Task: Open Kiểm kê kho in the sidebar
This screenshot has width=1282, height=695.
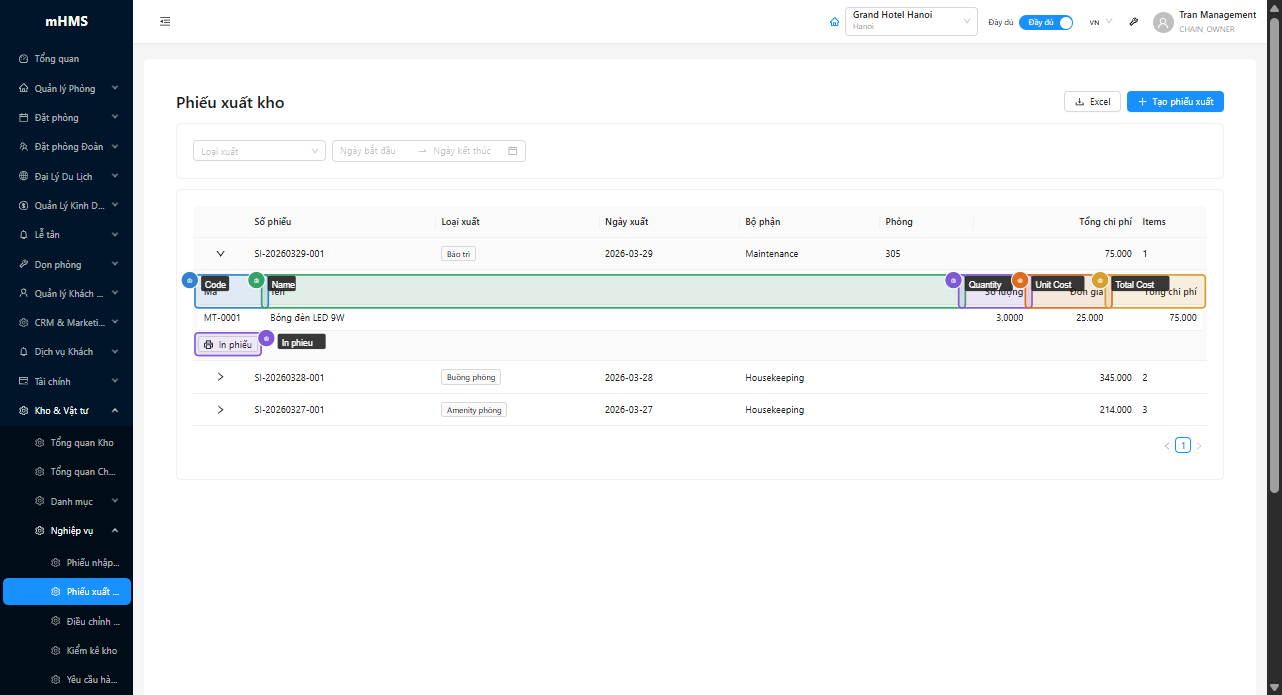Action: click(x=91, y=650)
